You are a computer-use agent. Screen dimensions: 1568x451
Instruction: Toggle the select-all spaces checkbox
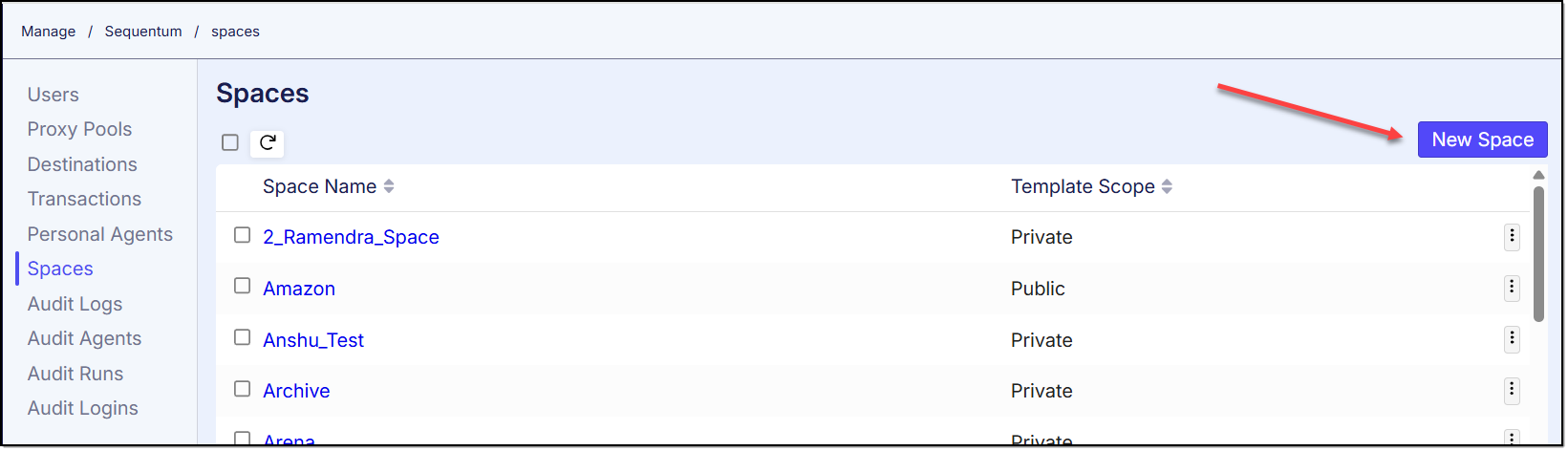(x=230, y=142)
